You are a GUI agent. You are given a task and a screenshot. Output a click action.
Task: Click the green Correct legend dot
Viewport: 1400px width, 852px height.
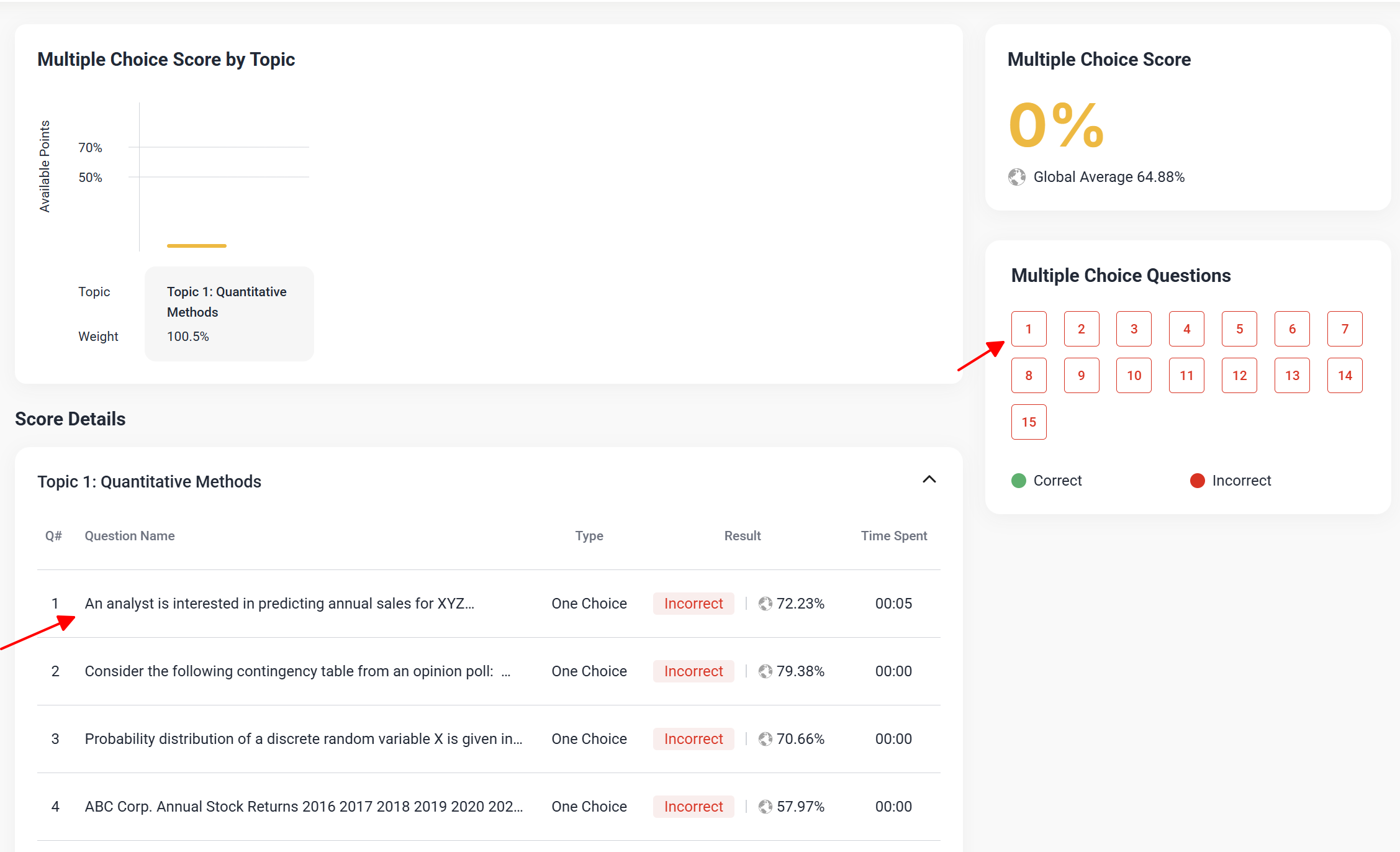click(1018, 481)
